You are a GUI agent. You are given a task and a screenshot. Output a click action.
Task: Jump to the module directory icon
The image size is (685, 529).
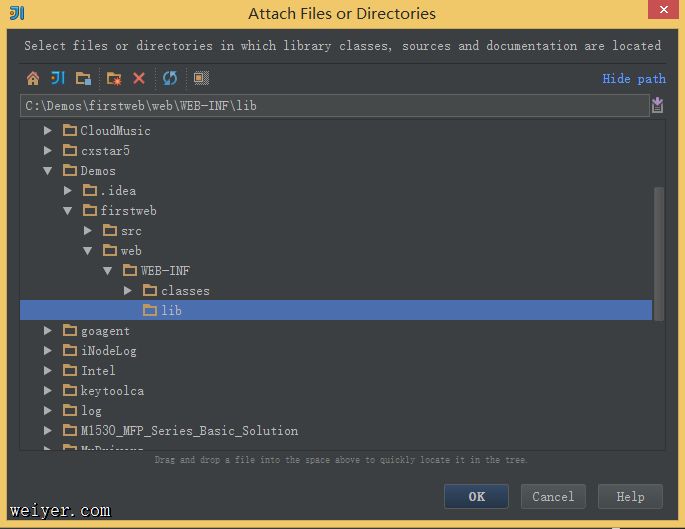point(83,79)
